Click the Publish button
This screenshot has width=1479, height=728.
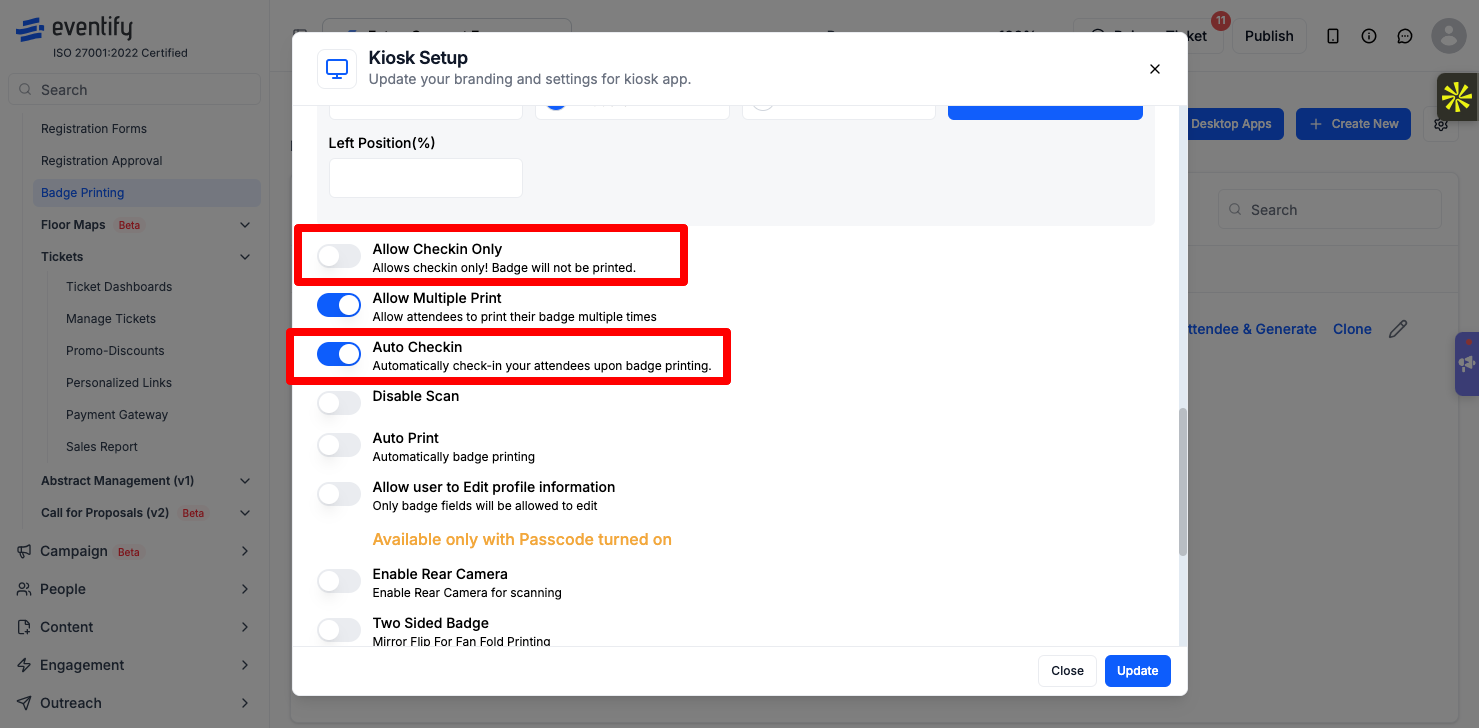1269,36
